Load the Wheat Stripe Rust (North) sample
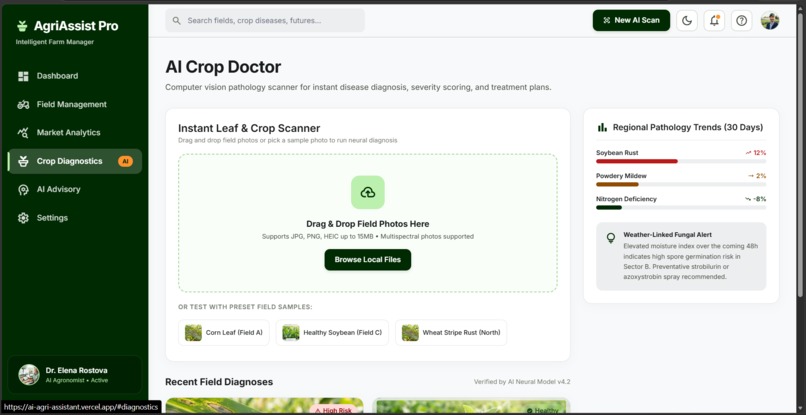 pyautogui.click(x=451, y=333)
